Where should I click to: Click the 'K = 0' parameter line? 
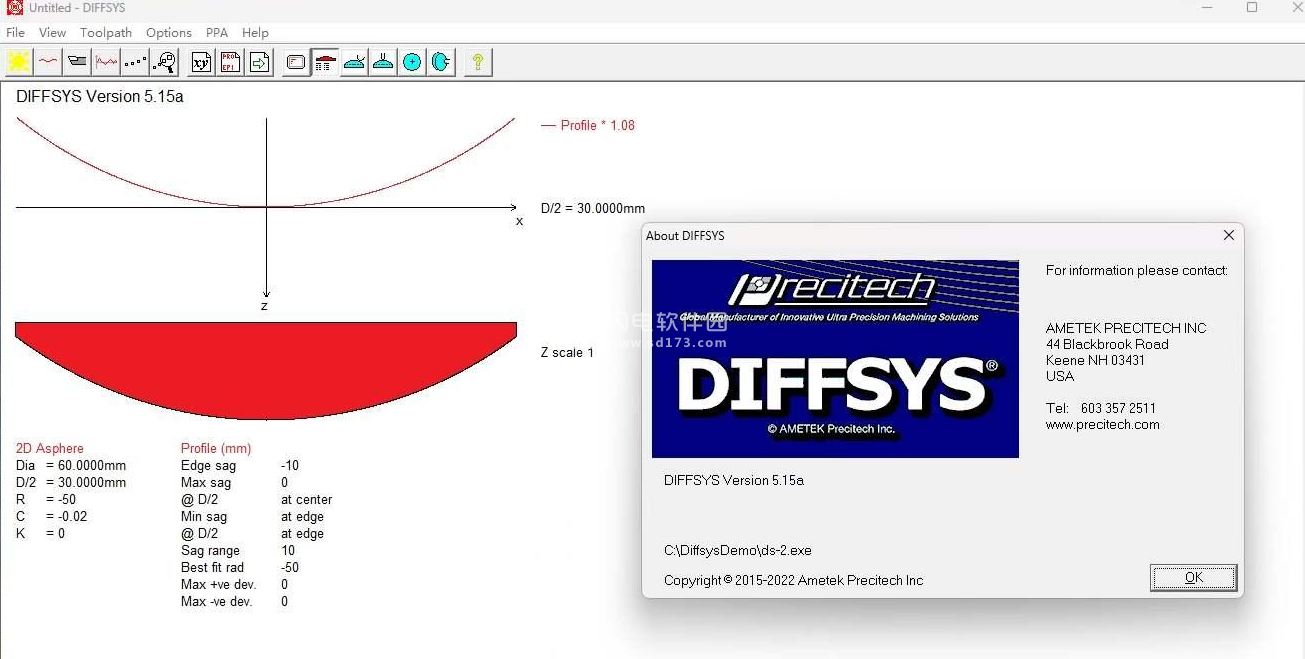(41, 534)
